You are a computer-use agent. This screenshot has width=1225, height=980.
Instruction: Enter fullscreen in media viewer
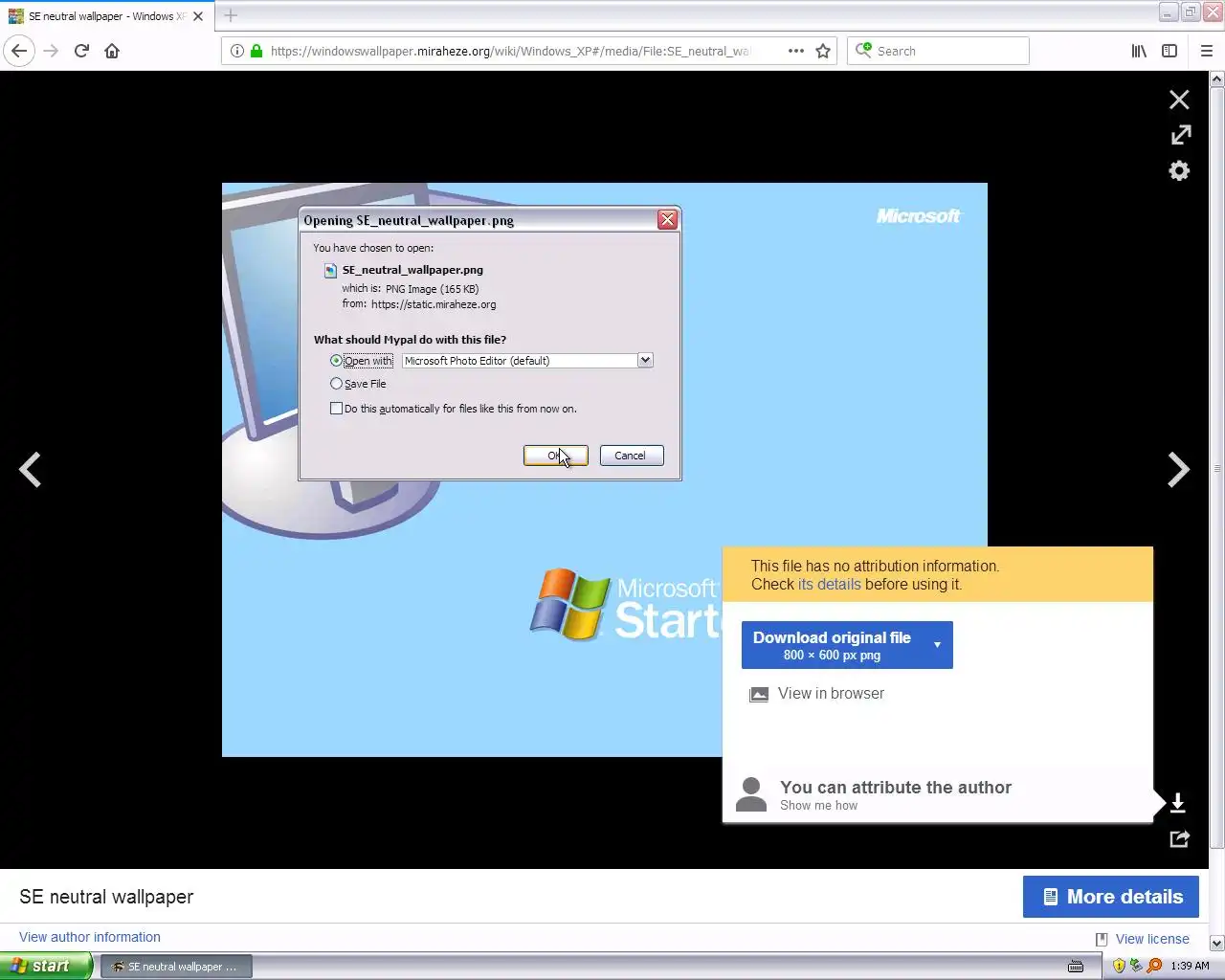(1181, 135)
